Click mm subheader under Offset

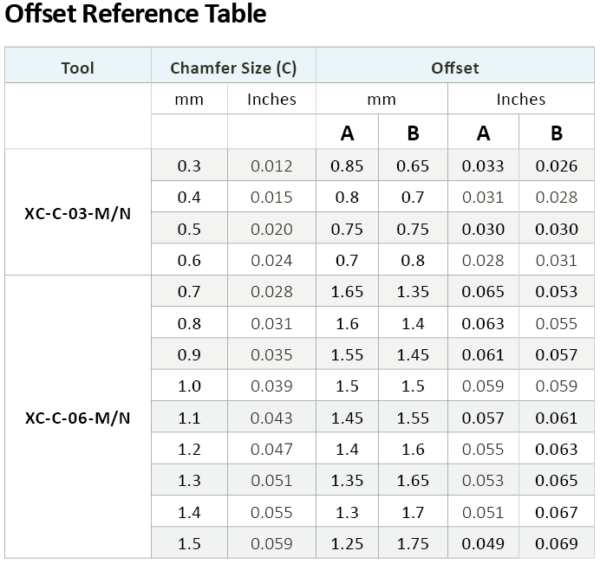point(381,100)
